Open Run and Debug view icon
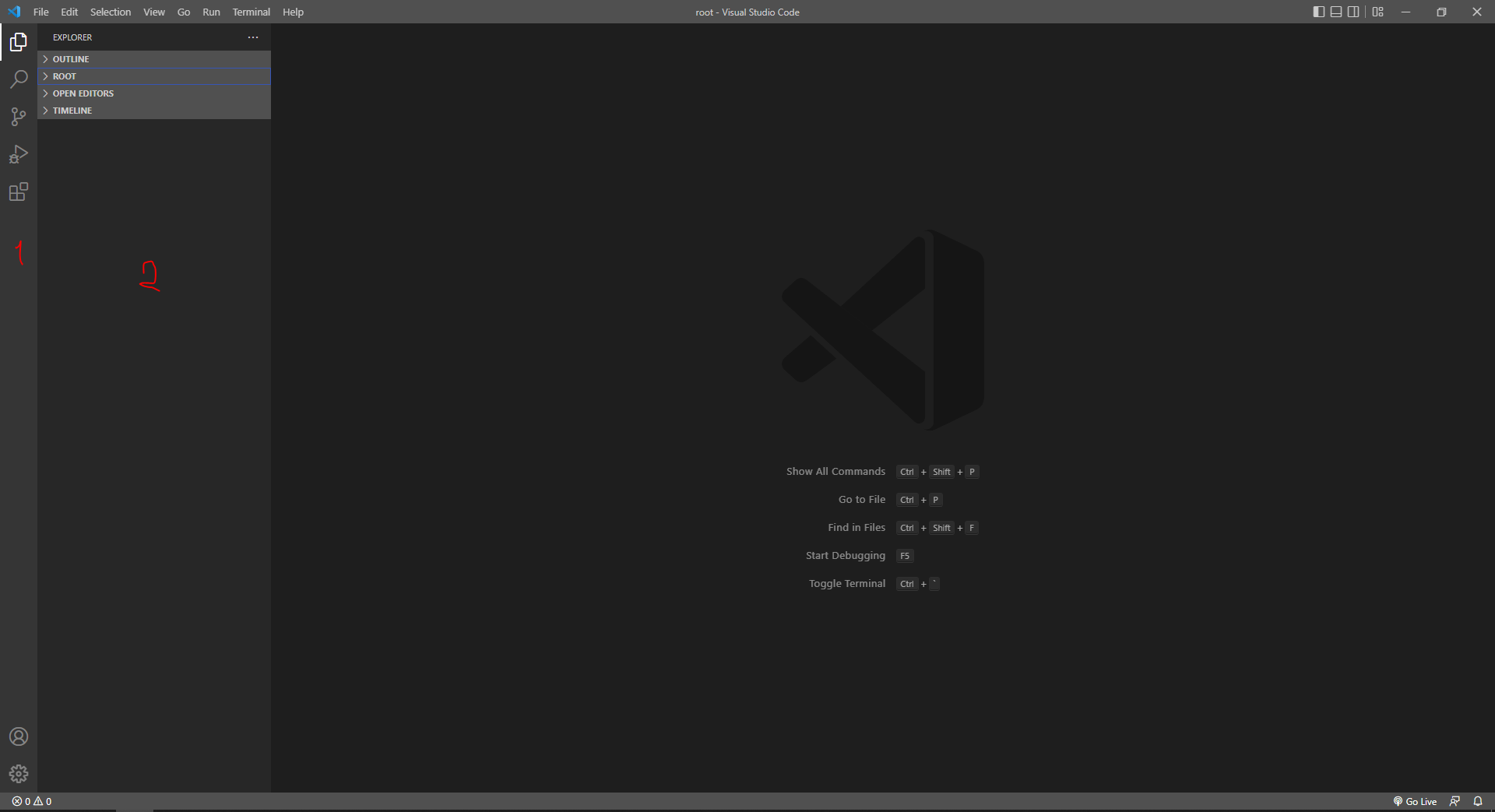Viewport: 1495px width, 812px height. pos(19,154)
